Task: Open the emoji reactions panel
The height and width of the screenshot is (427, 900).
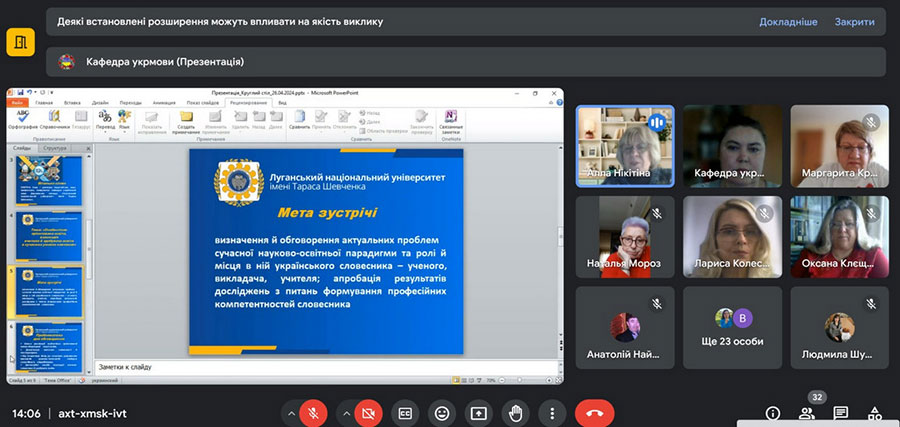Action: (442, 413)
